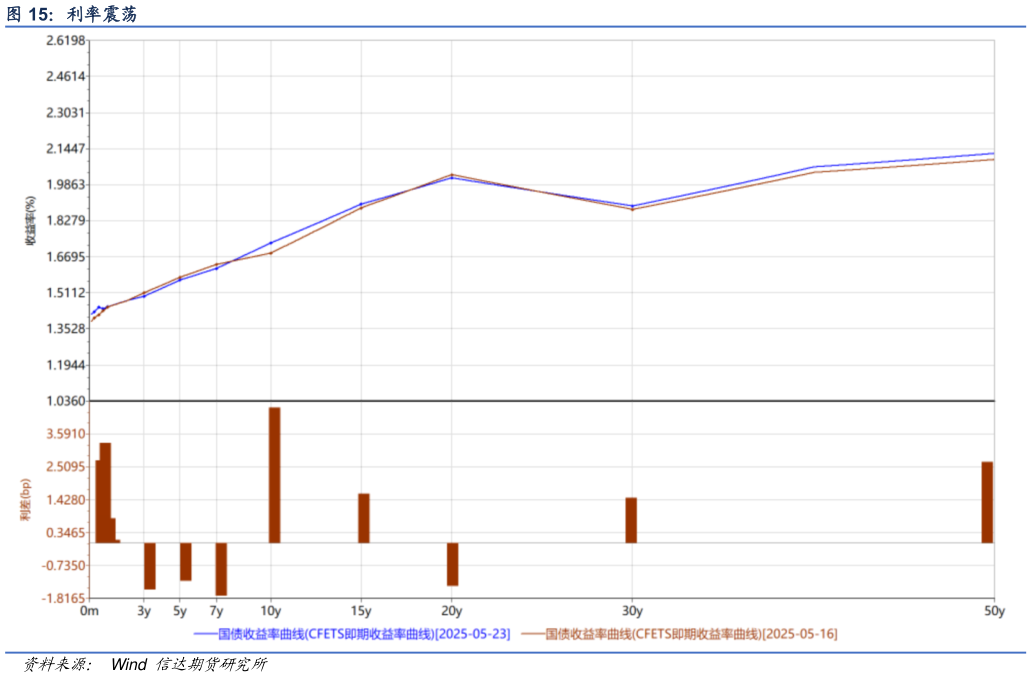Select the tallest spread bar at 10y
Viewport: 1032px width, 677px height.
(274, 475)
